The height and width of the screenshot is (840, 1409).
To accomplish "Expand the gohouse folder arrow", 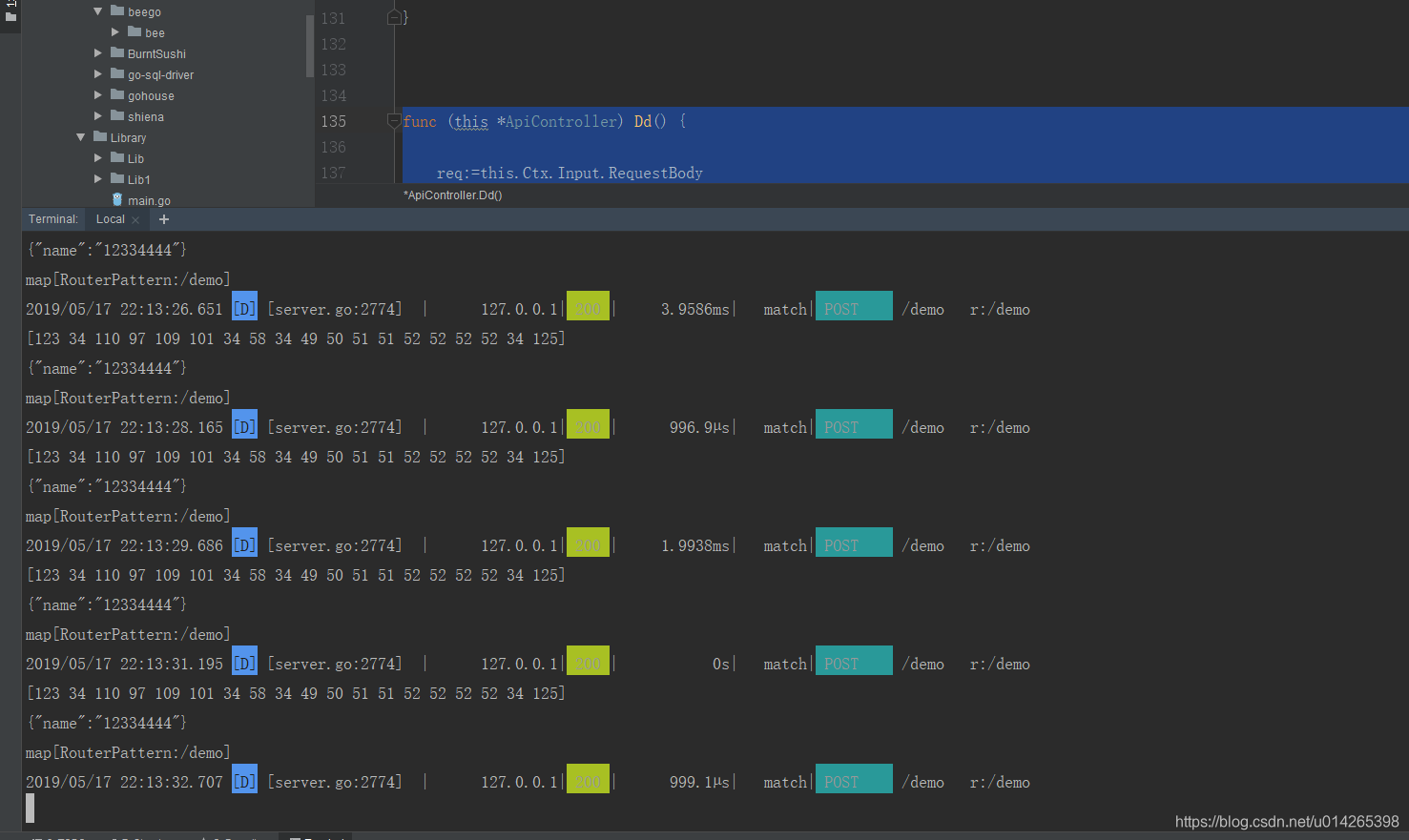I will 98,95.
